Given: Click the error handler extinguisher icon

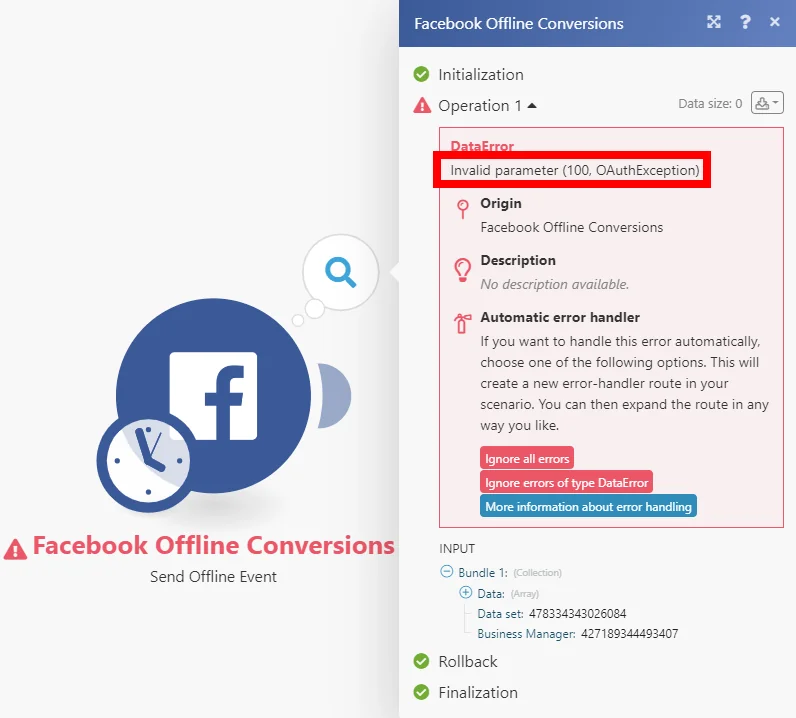Looking at the screenshot, I should tap(462, 323).
